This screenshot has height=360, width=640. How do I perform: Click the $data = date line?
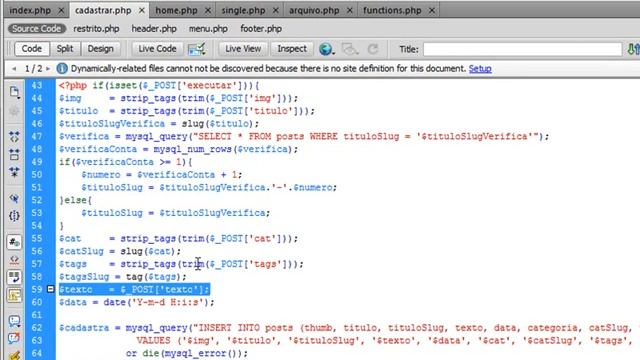136,302
